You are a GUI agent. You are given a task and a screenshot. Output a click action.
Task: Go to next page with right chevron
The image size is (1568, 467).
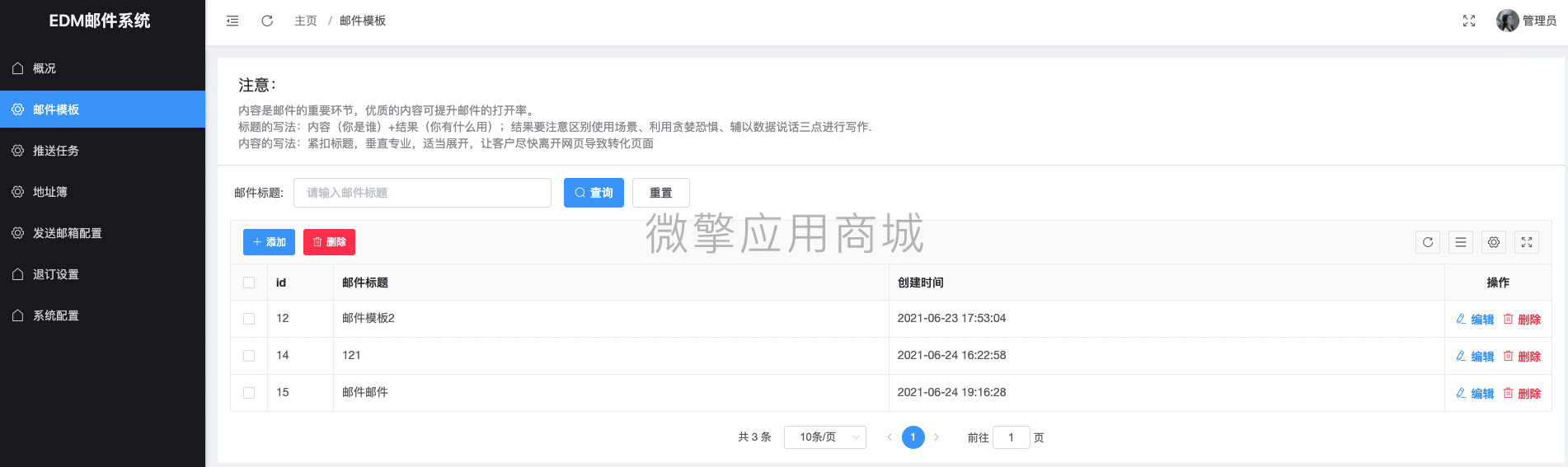(x=937, y=437)
